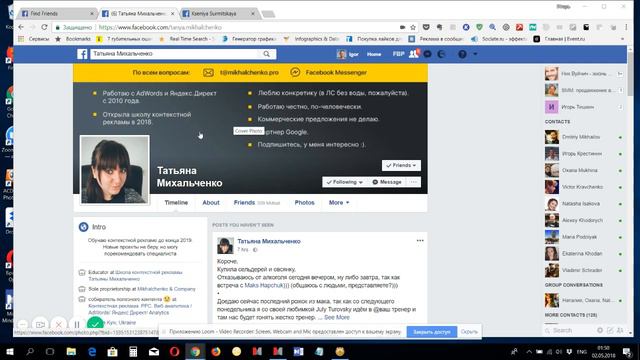Open the Messenger messages icon in top bar
Viewport: 640px width, 360px height.
click(x=427, y=54)
